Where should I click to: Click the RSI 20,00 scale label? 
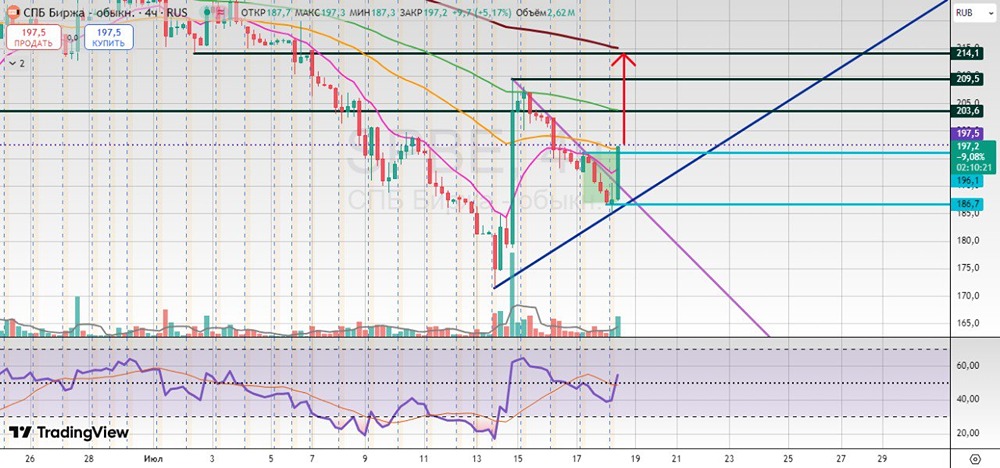pyautogui.click(x=967, y=433)
